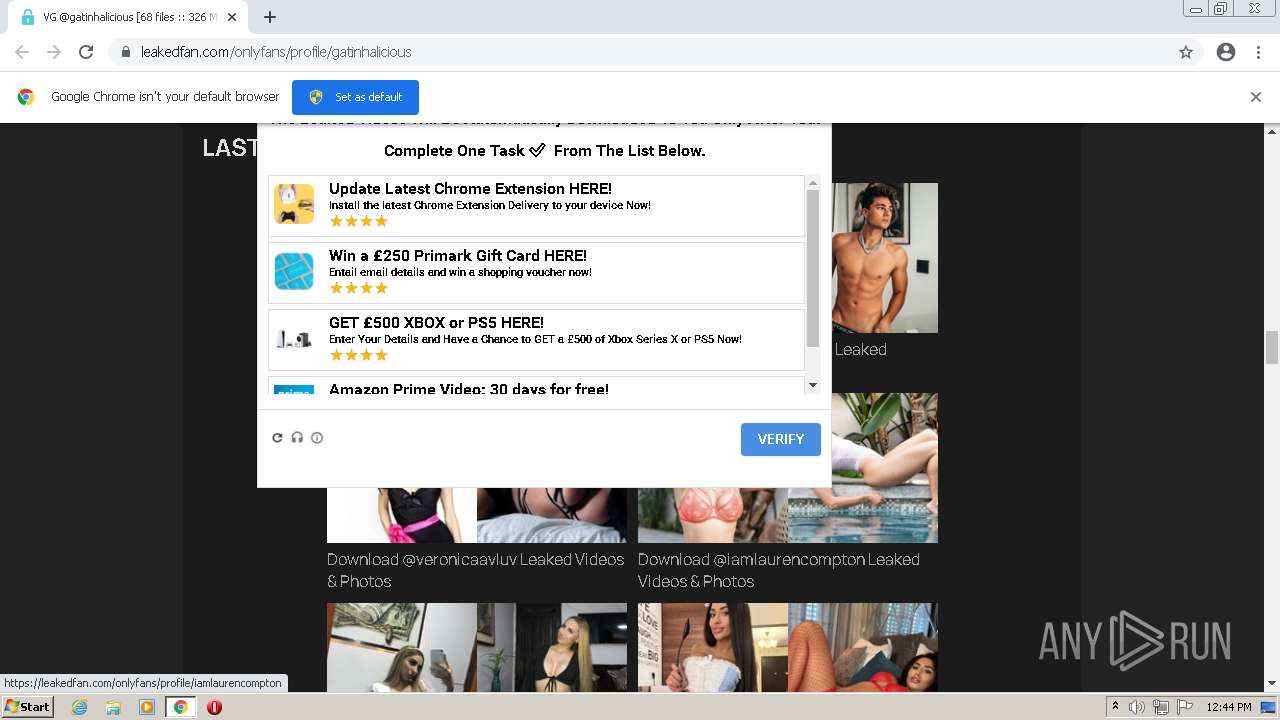Click the action center flag icon
Image resolution: width=1280 pixels, height=720 pixels.
pos(1183,707)
